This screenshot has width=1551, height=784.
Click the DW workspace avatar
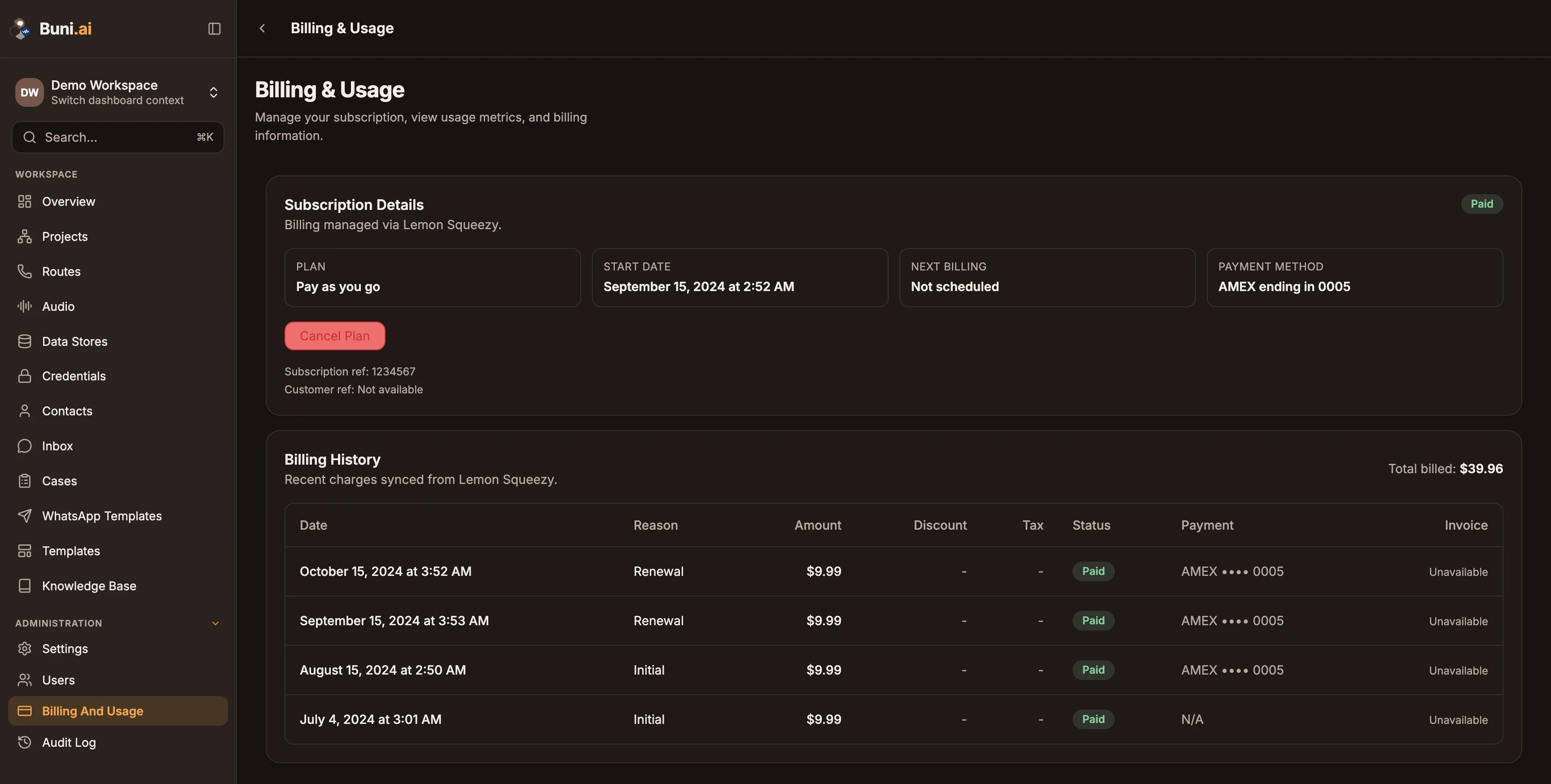point(30,92)
